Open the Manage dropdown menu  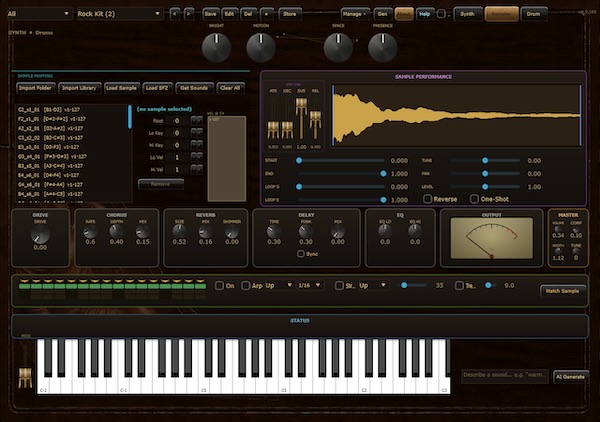pyautogui.click(x=355, y=14)
